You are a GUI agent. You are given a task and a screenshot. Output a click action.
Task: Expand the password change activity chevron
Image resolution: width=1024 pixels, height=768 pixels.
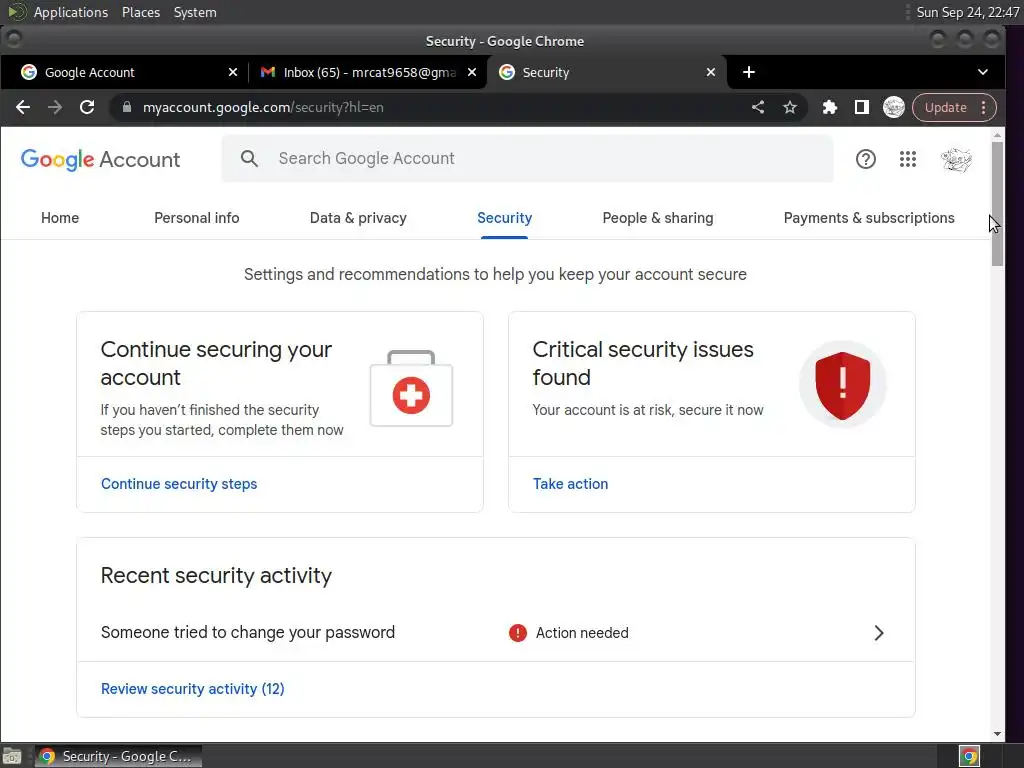879,633
